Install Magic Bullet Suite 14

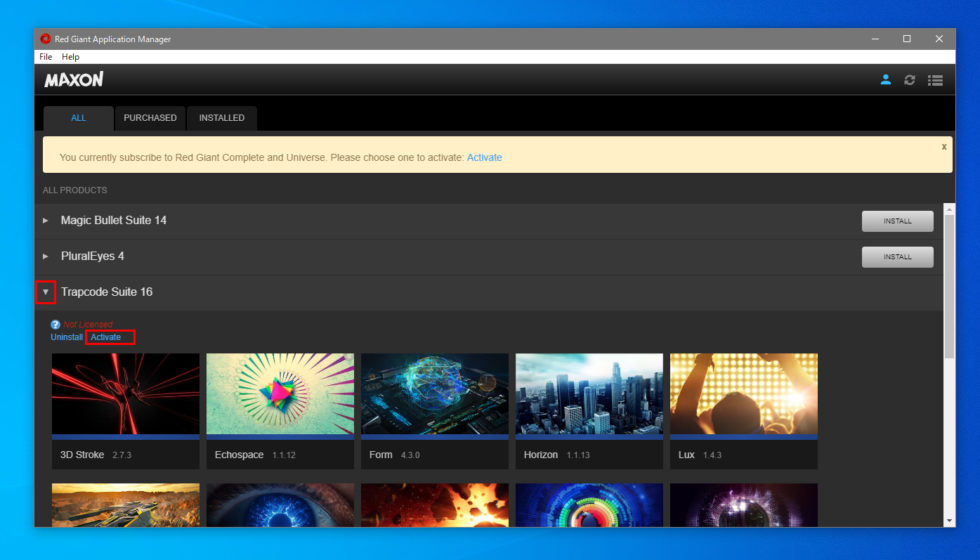point(898,221)
